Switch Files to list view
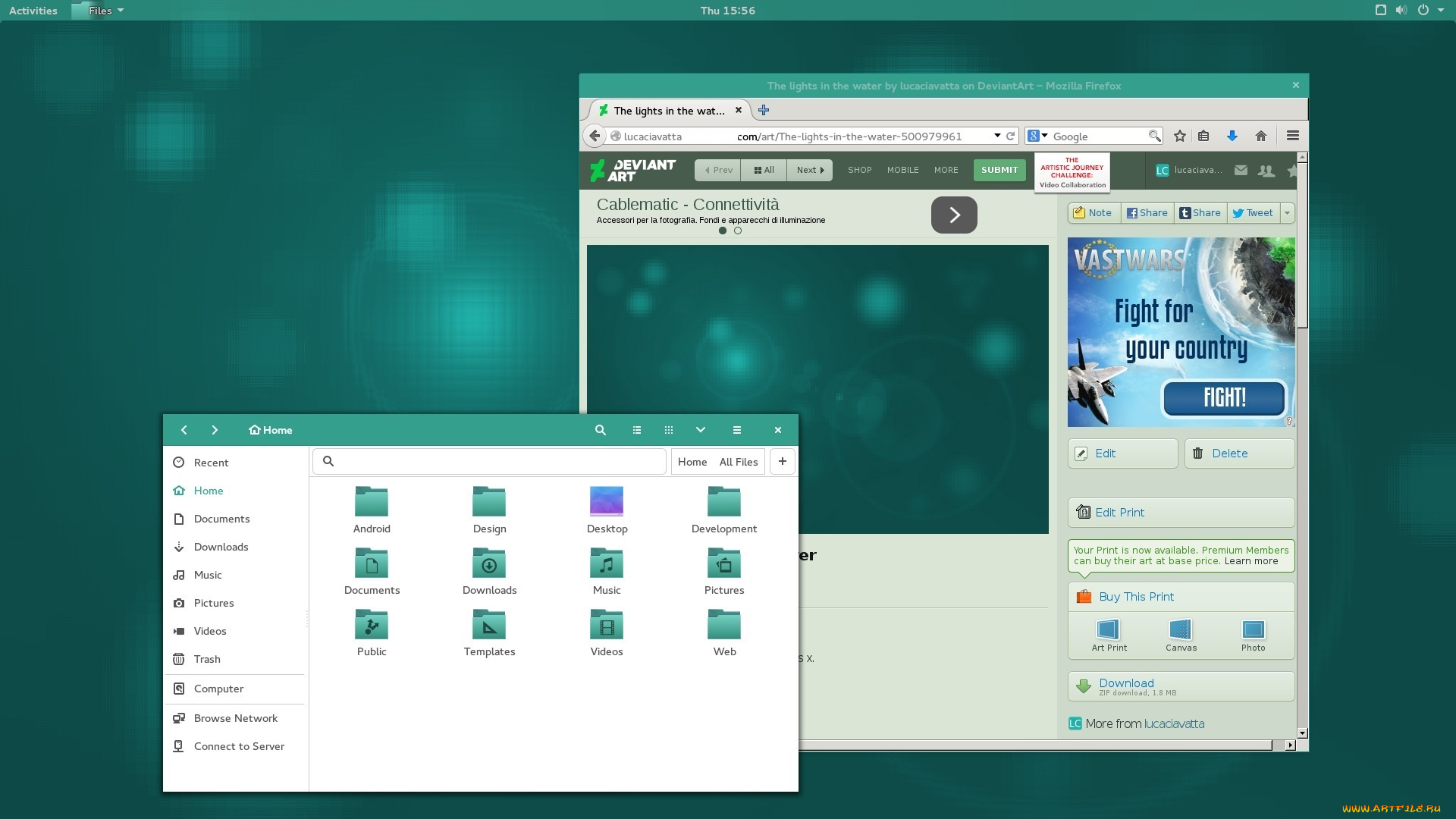1456x819 pixels. tap(636, 430)
